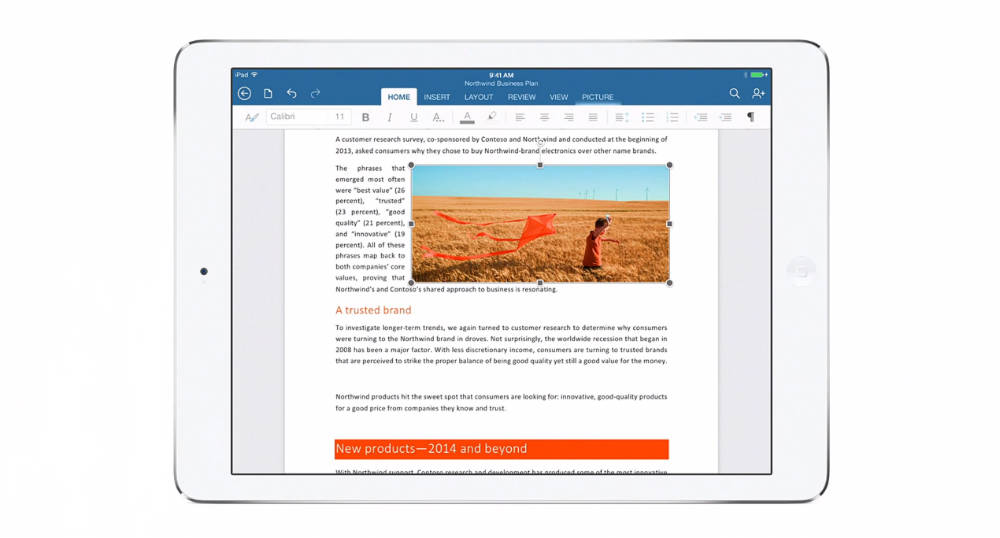Tap the 9:41 AM clock
The image size is (1000, 538).
[501, 75]
